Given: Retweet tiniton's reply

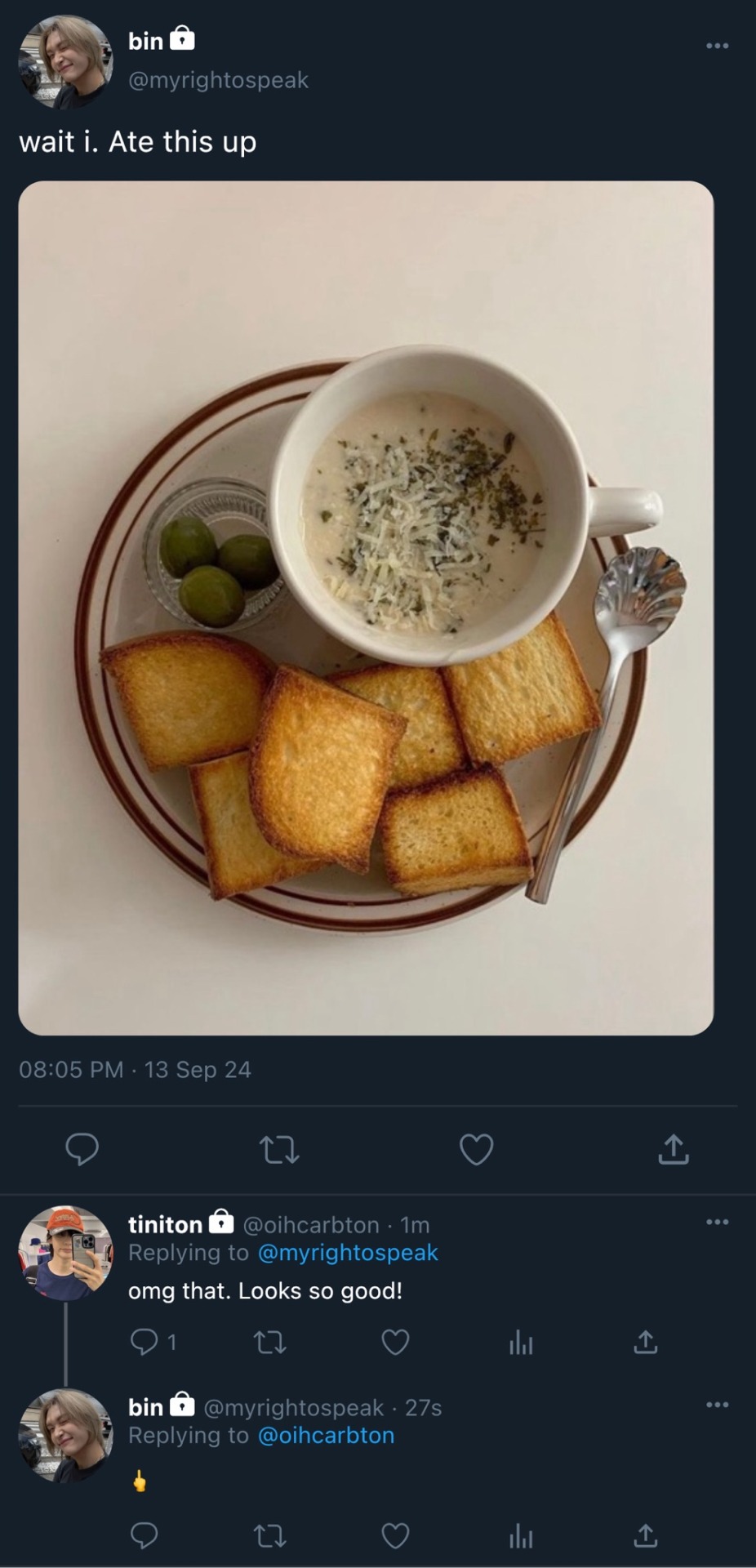Looking at the screenshot, I should 270,1342.
